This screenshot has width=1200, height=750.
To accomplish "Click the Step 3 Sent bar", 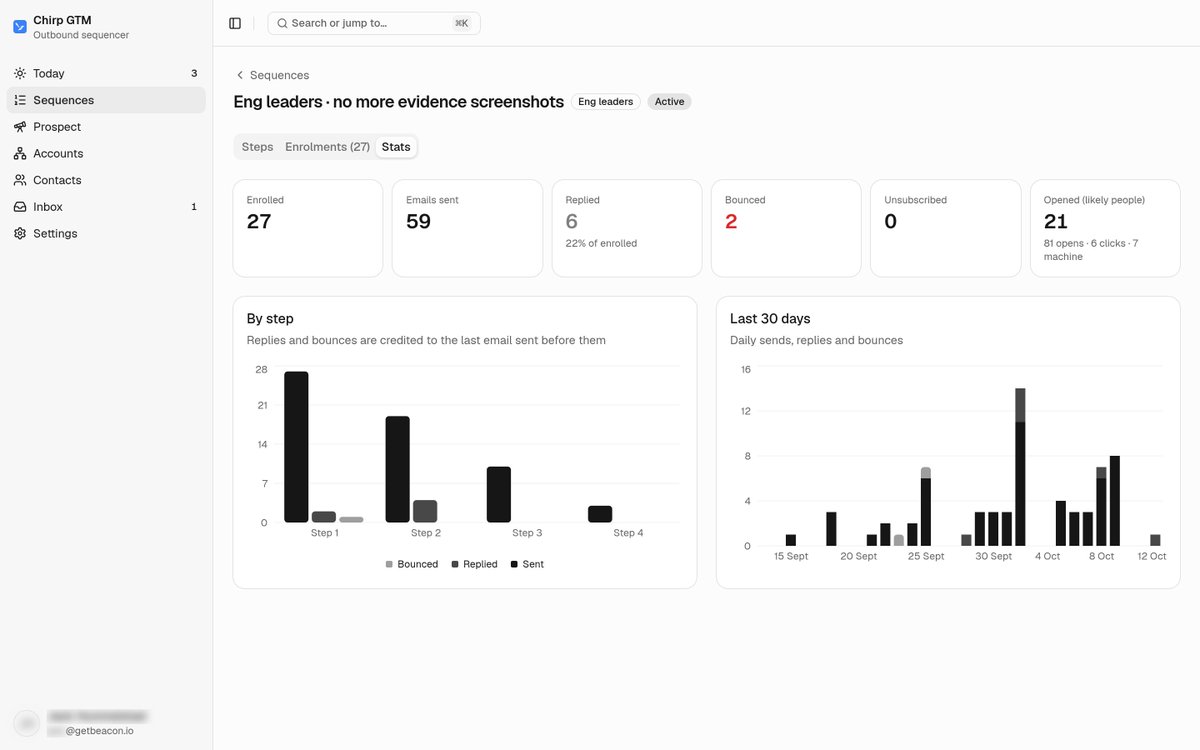I will 499,495.
